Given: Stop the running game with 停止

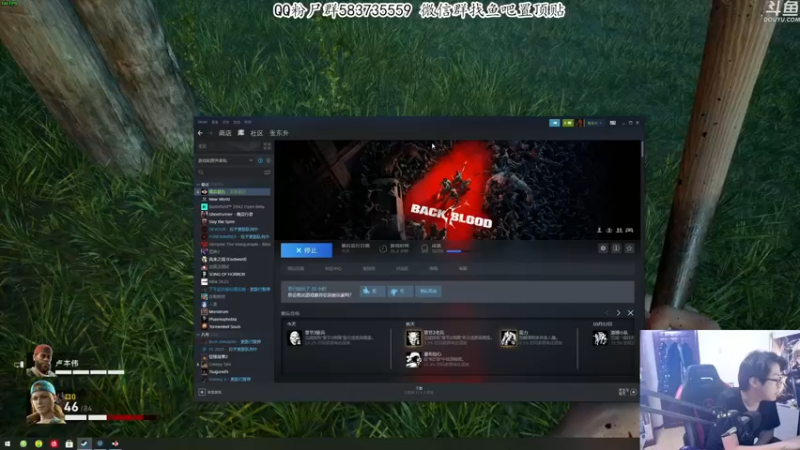Looking at the screenshot, I should pyautogui.click(x=306, y=250).
